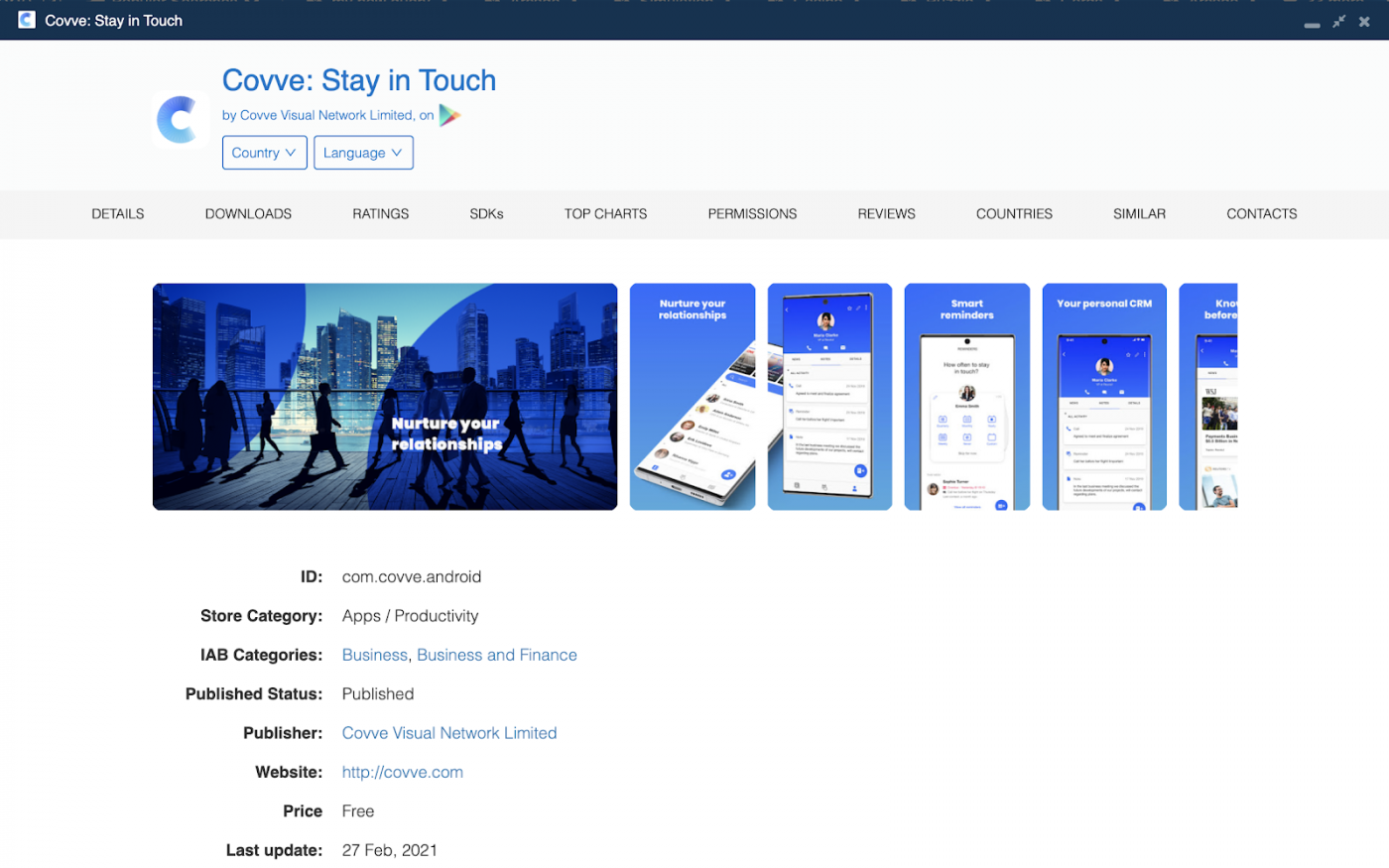View the Smart reminders screenshot thumbnail
Image resolution: width=1389 pixels, height=868 pixels.
coord(966,396)
